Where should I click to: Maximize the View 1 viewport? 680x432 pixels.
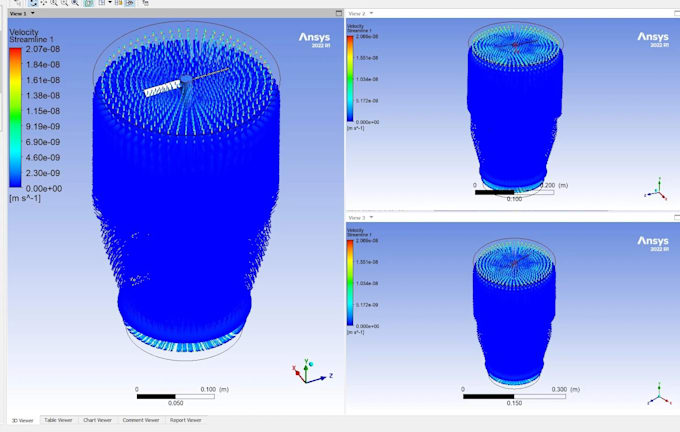click(339, 13)
